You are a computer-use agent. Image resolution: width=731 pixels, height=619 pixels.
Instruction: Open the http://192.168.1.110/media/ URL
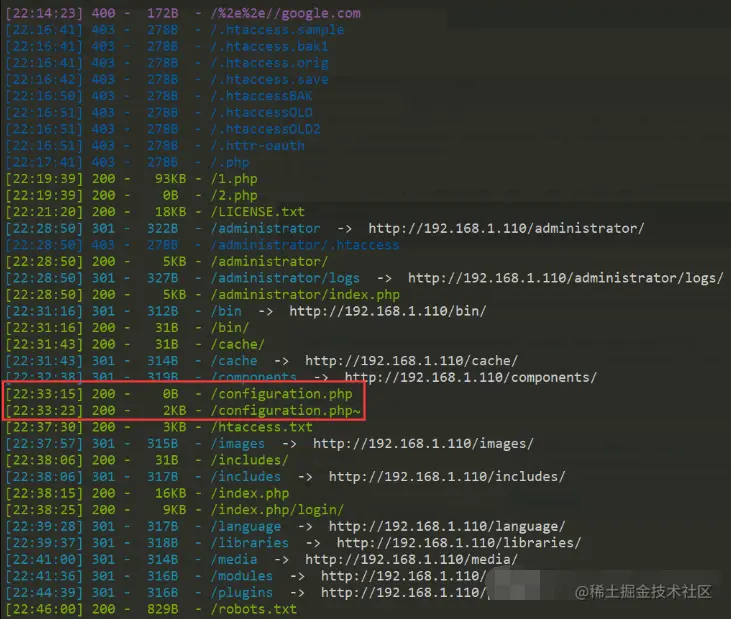tap(412, 559)
